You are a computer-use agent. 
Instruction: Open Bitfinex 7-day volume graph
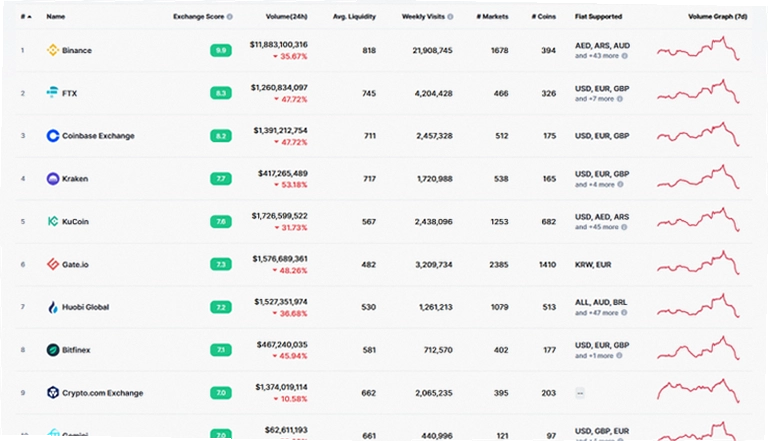pos(698,348)
